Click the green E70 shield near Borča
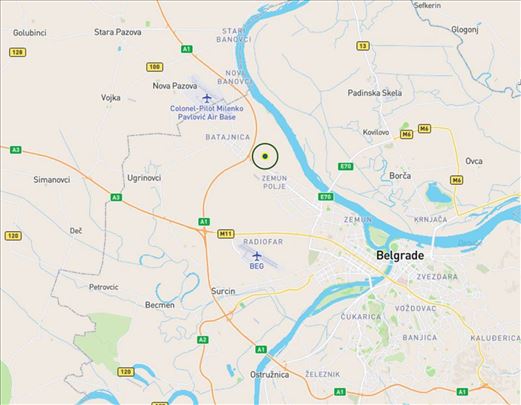This screenshot has height=405, width=521. click(x=345, y=166)
